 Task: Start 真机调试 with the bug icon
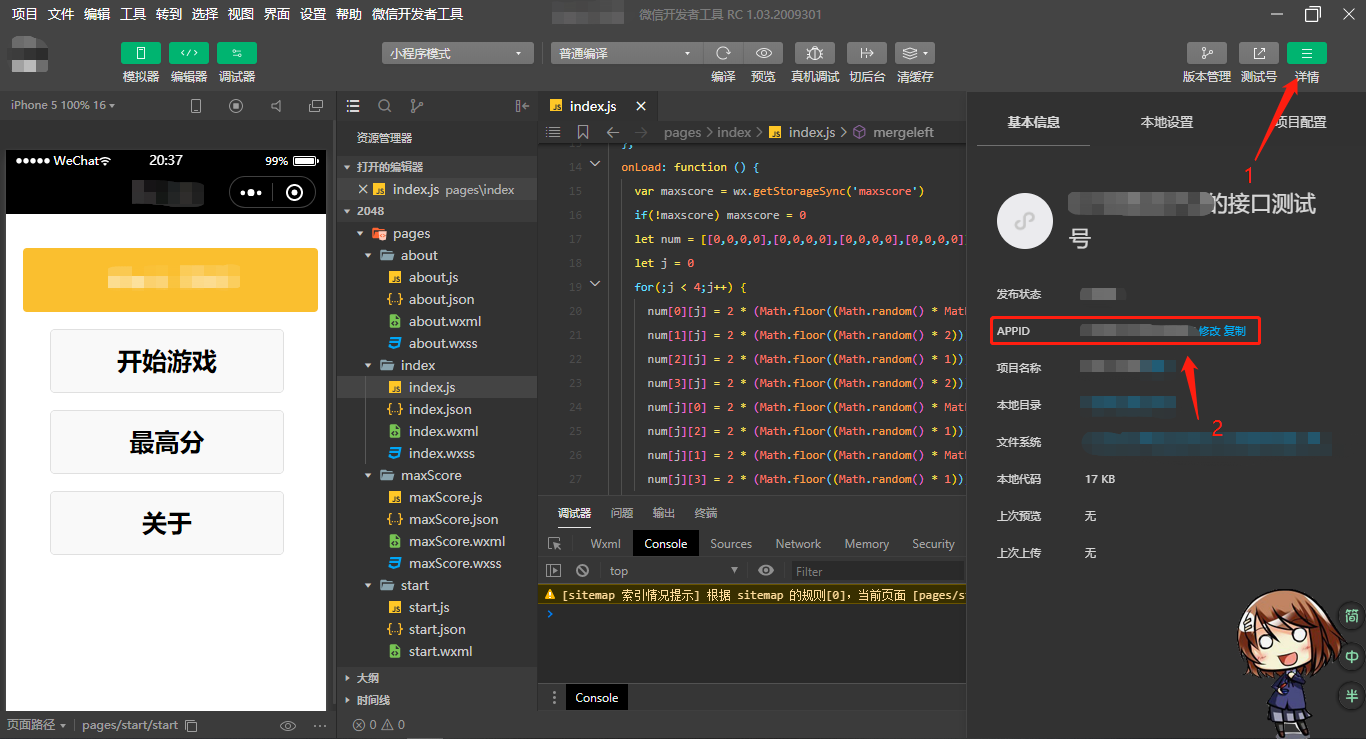pos(815,53)
